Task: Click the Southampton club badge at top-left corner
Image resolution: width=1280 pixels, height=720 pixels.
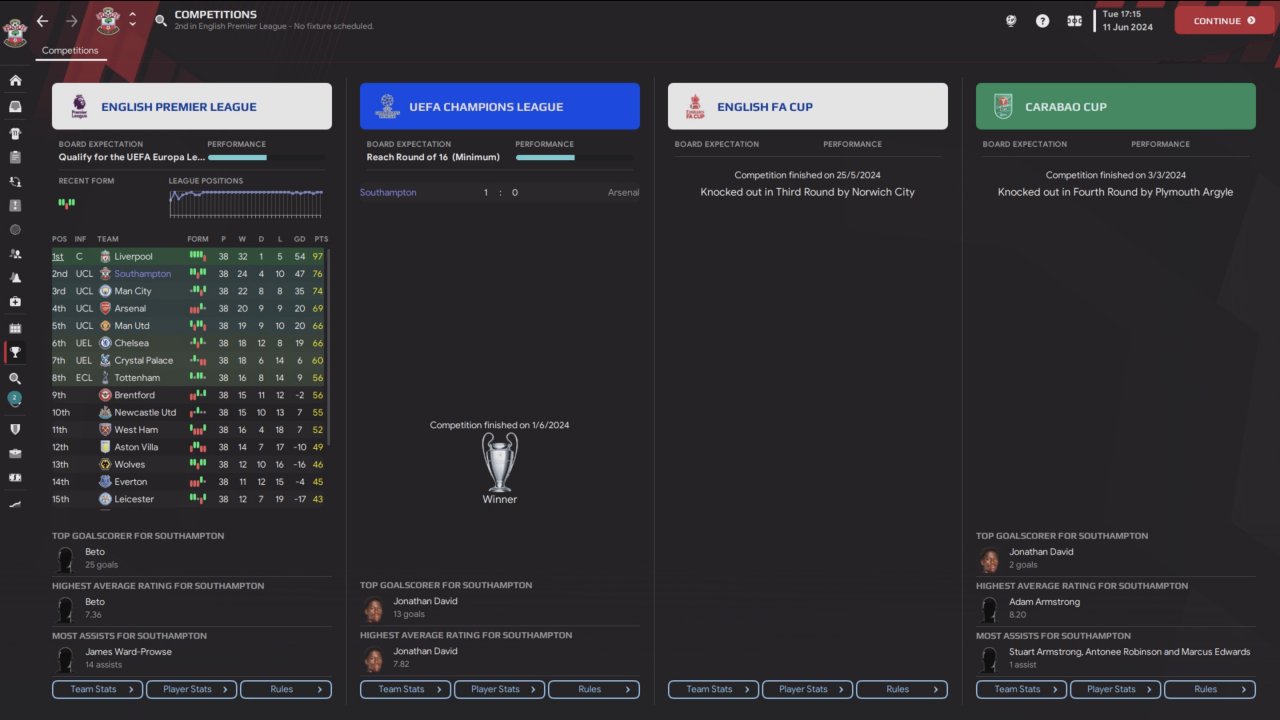Action: click(15, 34)
